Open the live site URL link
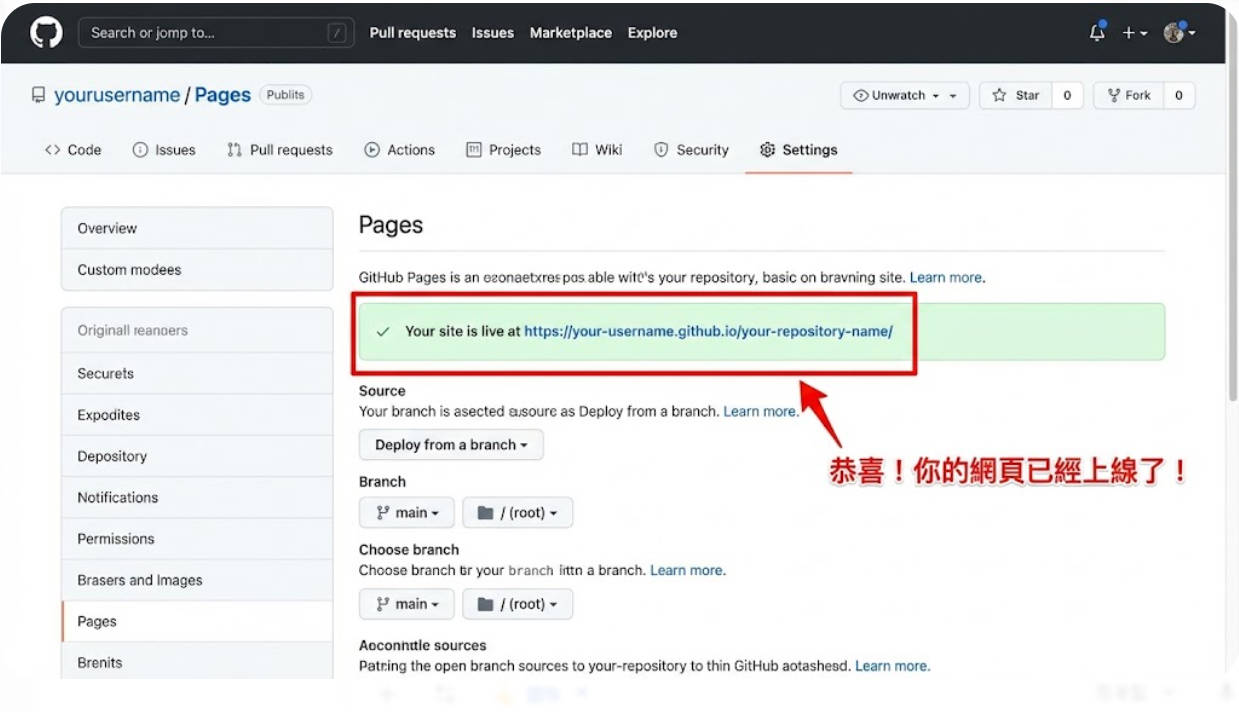 [x=707, y=331]
